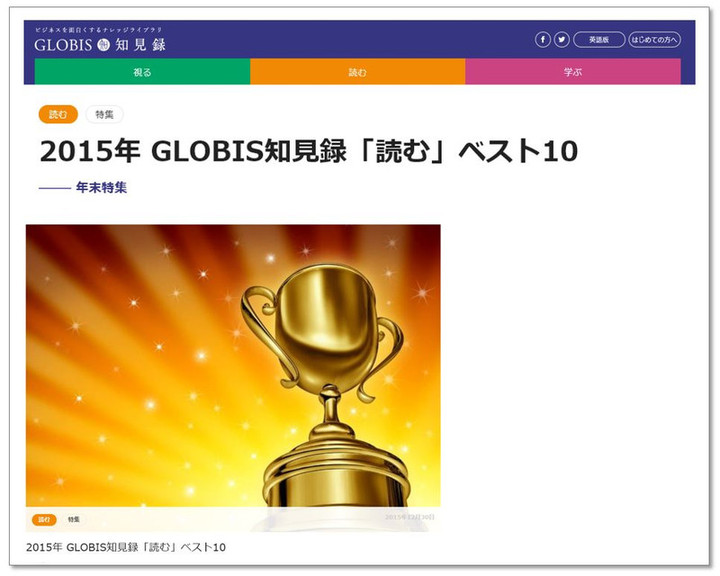Viewport: 720px width, 576px height.
Task: Select the pink 学ぶ tab
Action: click(x=573, y=72)
